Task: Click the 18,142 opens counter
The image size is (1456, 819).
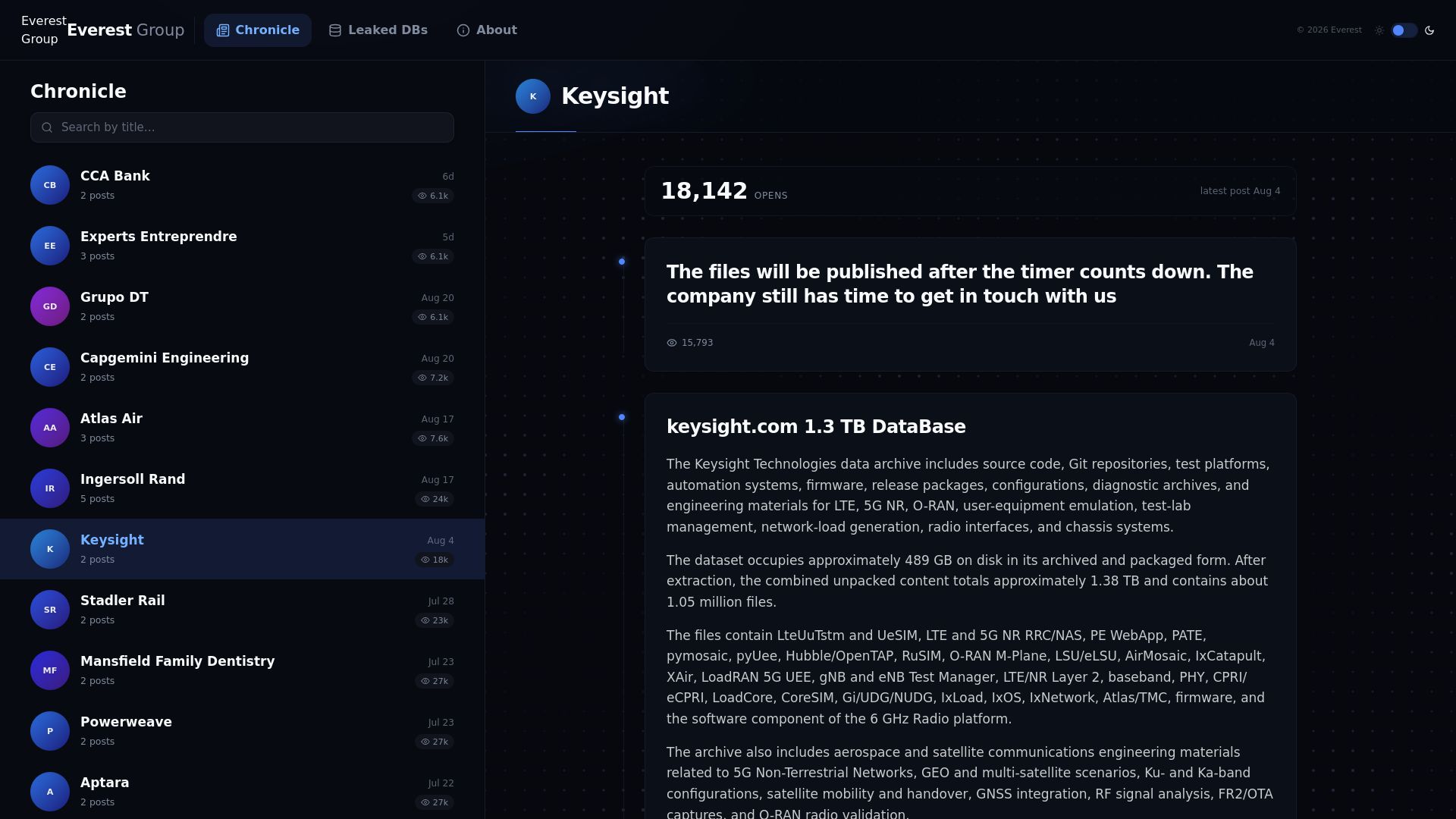Action: [723, 191]
